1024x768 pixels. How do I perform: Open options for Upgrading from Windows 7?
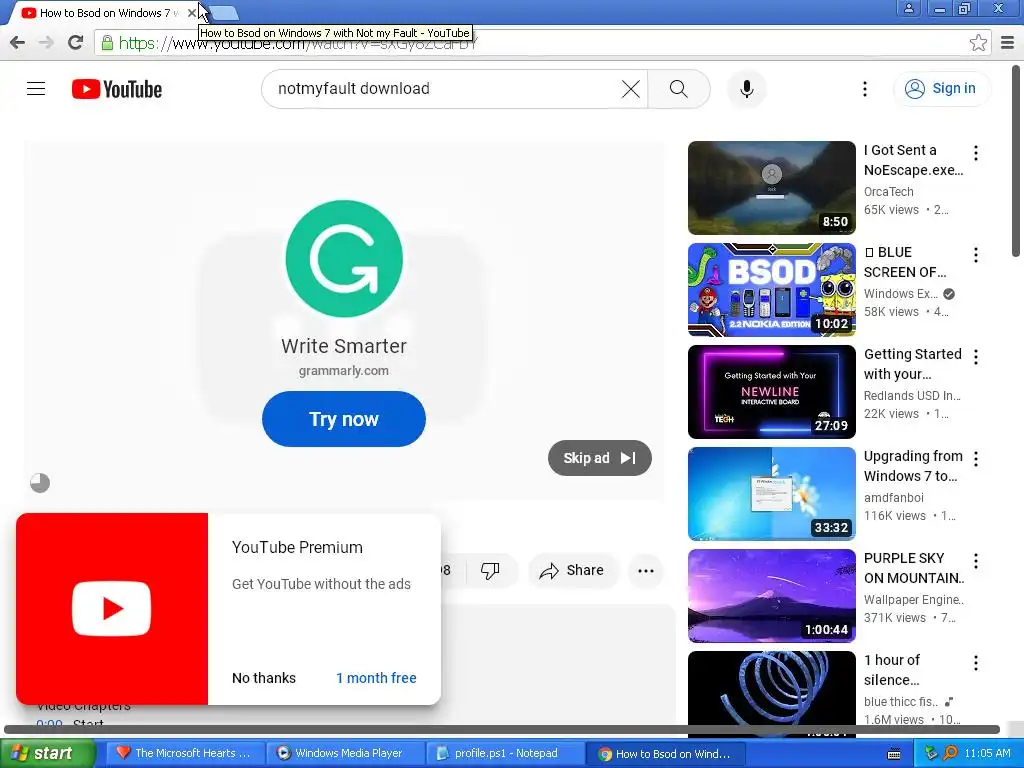coord(976,458)
